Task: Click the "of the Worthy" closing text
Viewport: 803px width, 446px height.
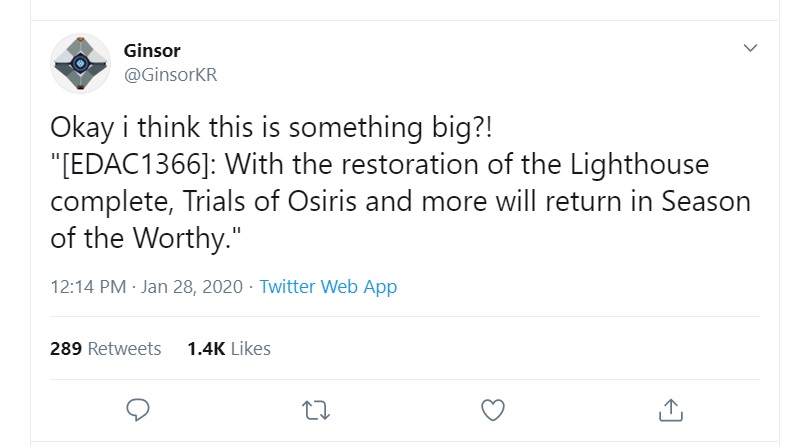Action: pyautogui.click(x=137, y=238)
